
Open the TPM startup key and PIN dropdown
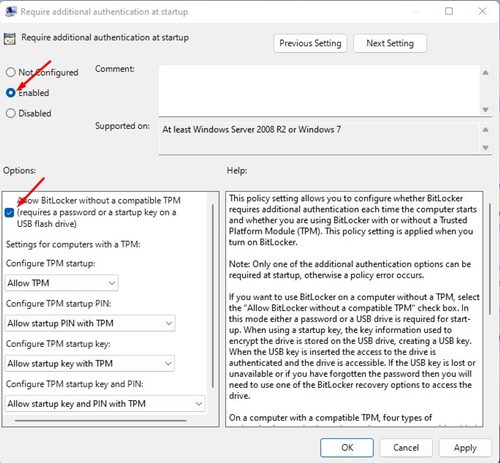click(x=105, y=404)
